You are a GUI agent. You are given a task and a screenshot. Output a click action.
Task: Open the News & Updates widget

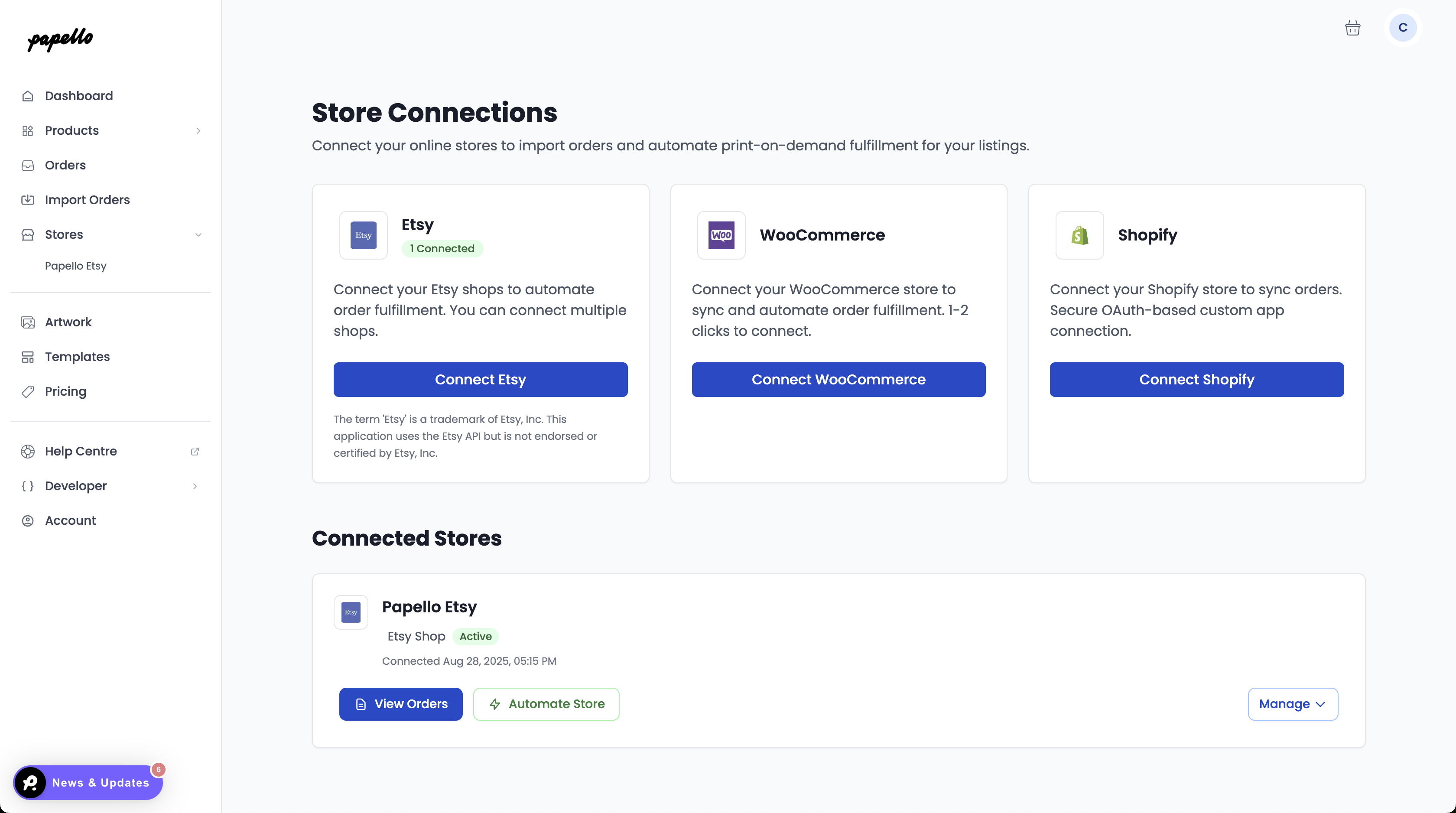(88, 783)
